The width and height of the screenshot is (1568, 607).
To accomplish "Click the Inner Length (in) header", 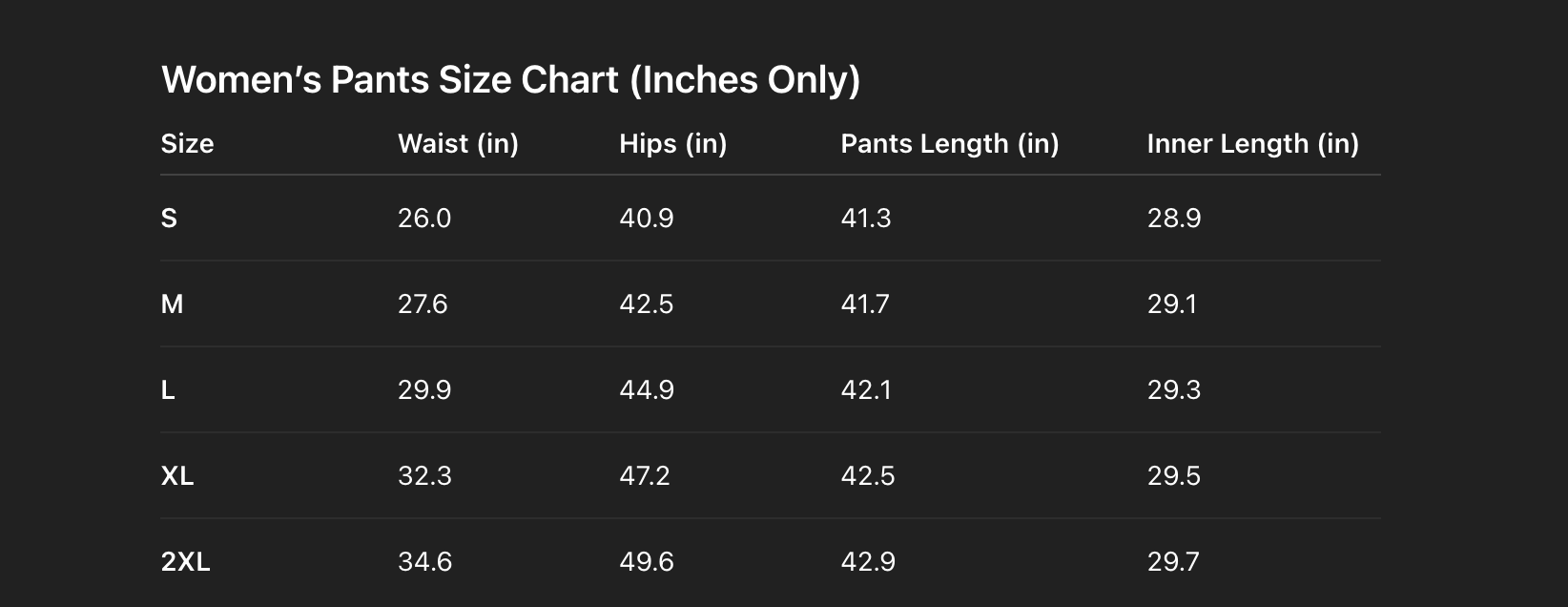I will pos(1252,144).
